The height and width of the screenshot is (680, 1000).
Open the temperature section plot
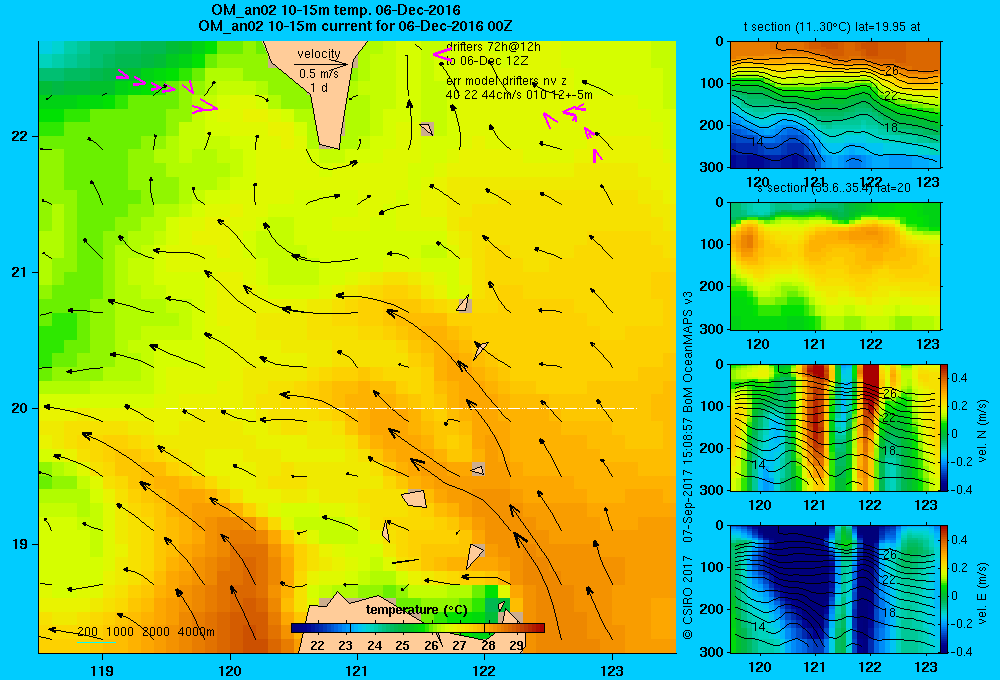(835, 105)
